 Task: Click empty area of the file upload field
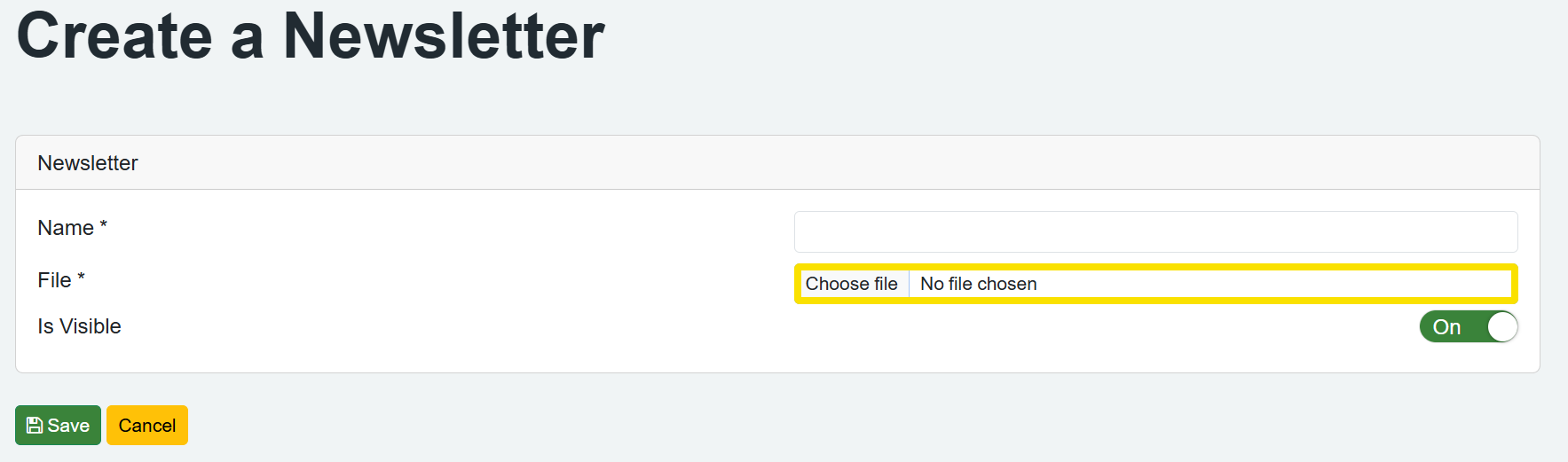(1287, 284)
